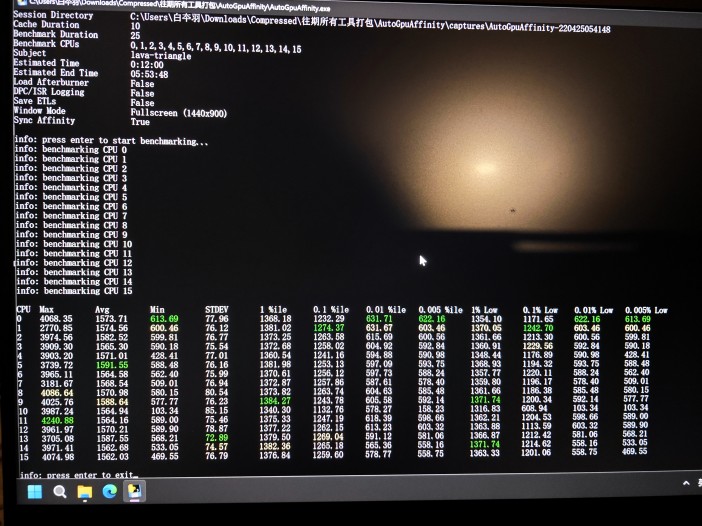This screenshot has height=526, width=702.
Task: Open File Explorer from taskbar
Action: tap(84, 492)
